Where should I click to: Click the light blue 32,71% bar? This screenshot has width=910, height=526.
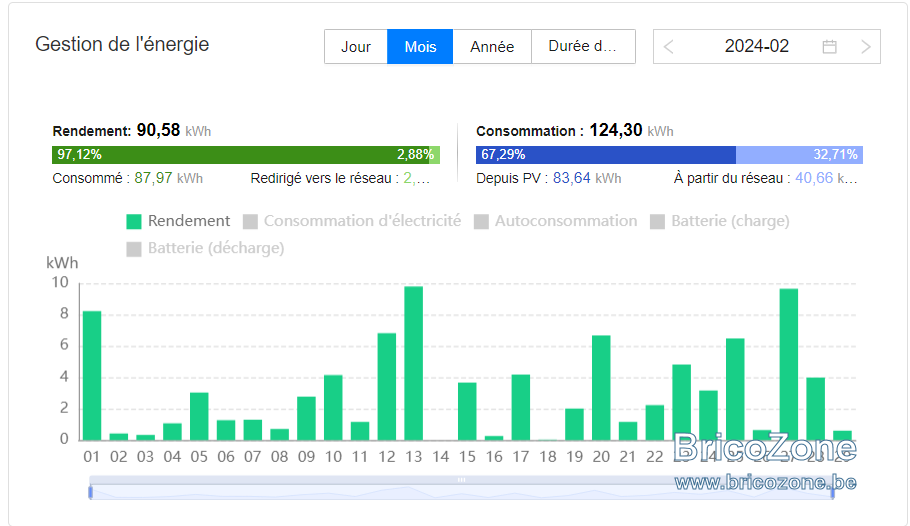pos(799,155)
